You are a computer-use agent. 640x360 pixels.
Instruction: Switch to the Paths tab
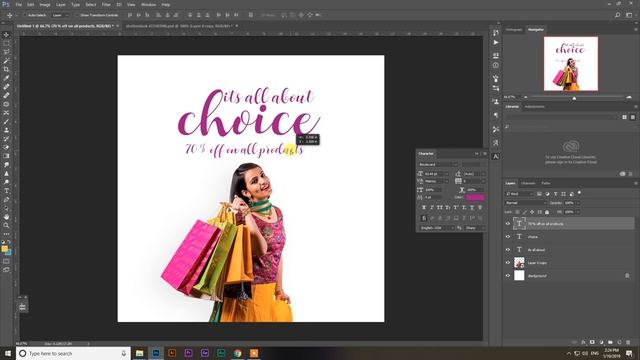pos(546,183)
